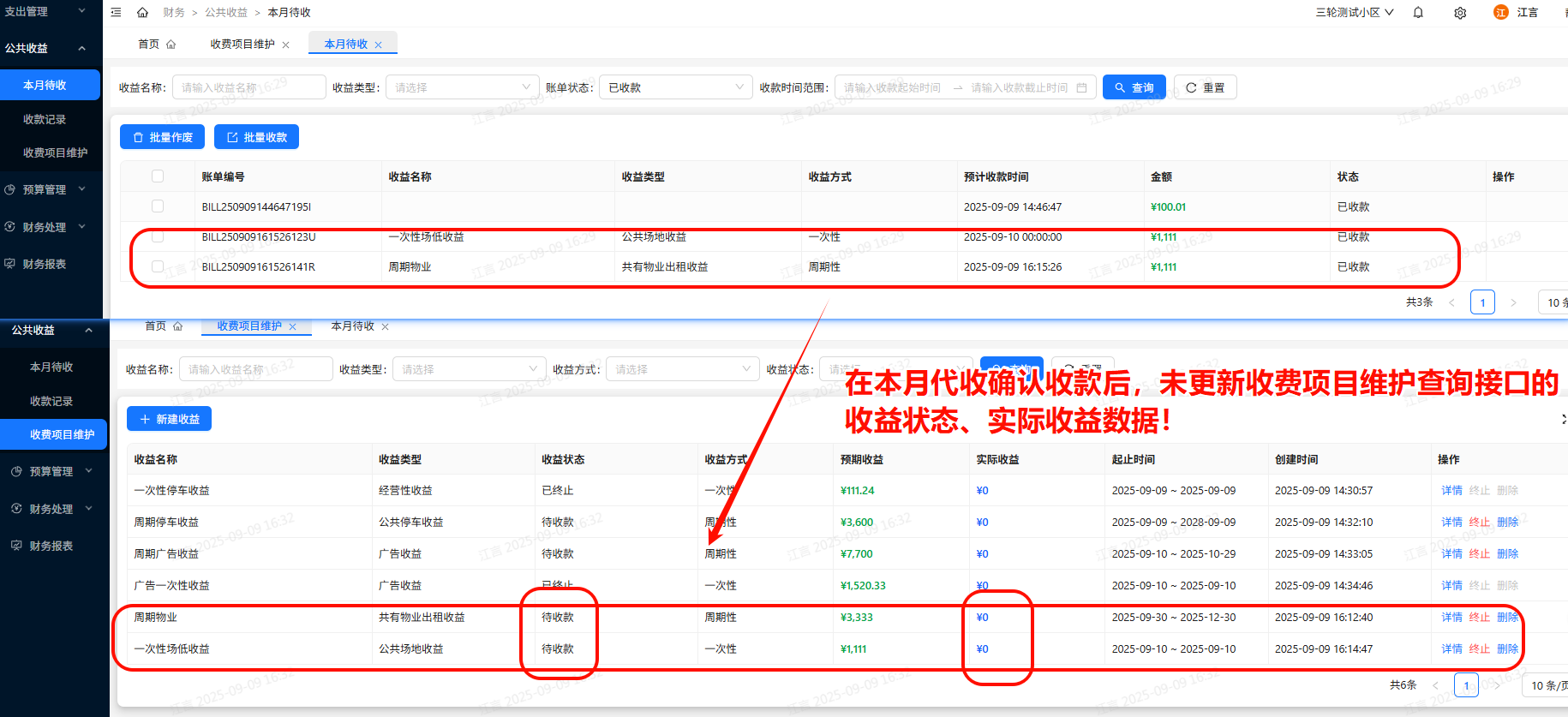Focus the 收益名称 input in top filter
The height and width of the screenshot is (717, 1568).
[x=248, y=87]
